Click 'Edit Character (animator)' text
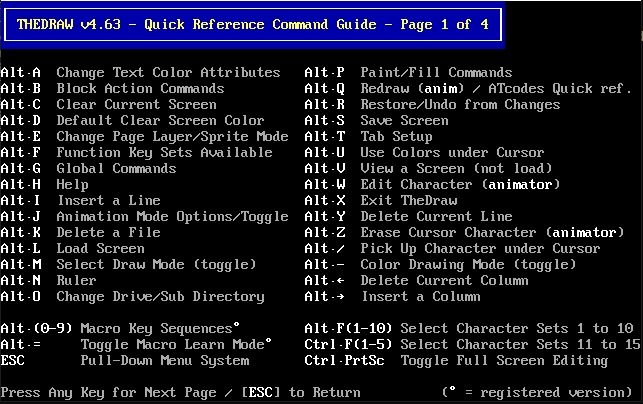 (x=460, y=185)
